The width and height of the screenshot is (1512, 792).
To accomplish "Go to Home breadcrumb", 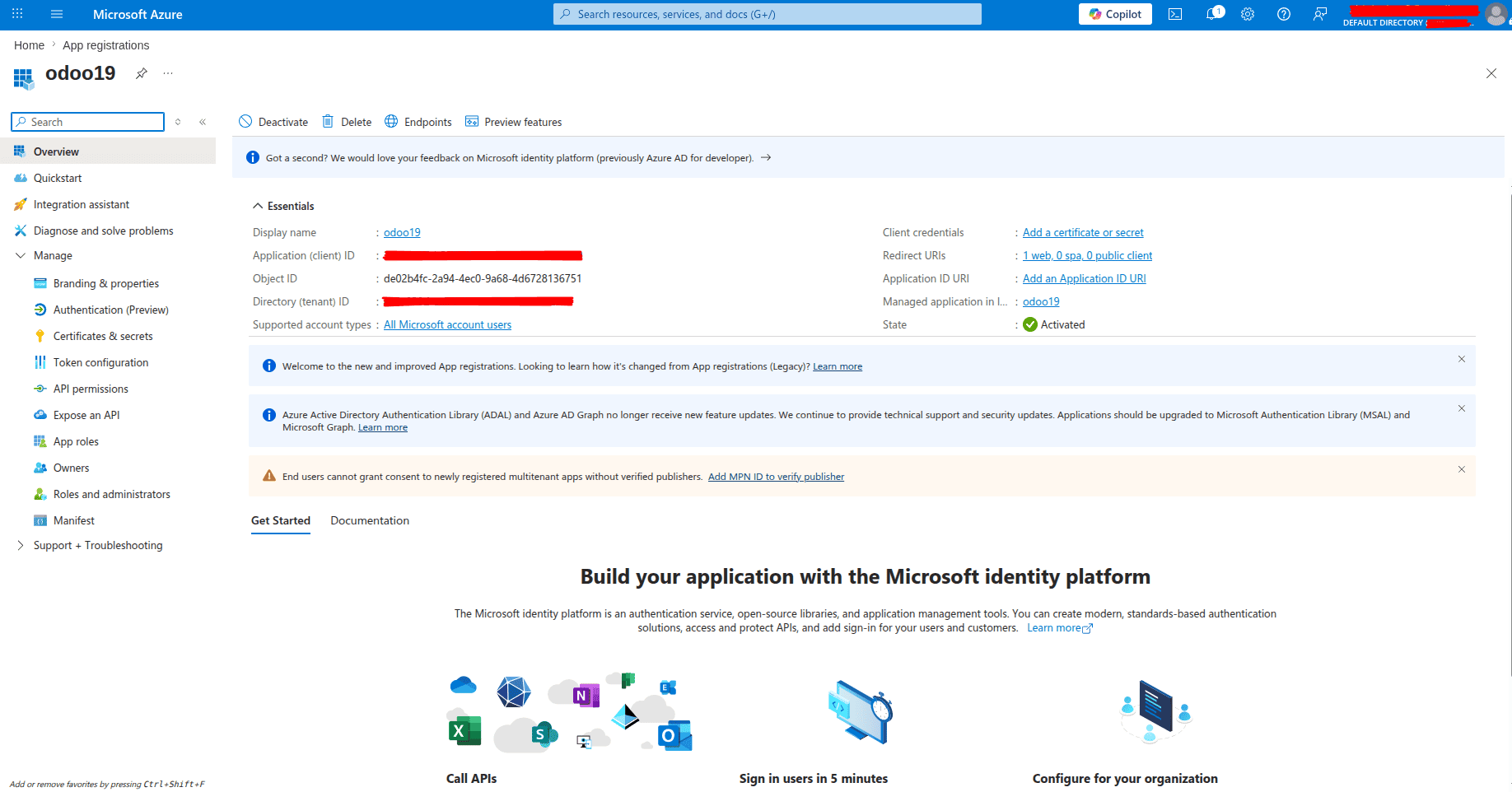I will click(x=29, y=45).
